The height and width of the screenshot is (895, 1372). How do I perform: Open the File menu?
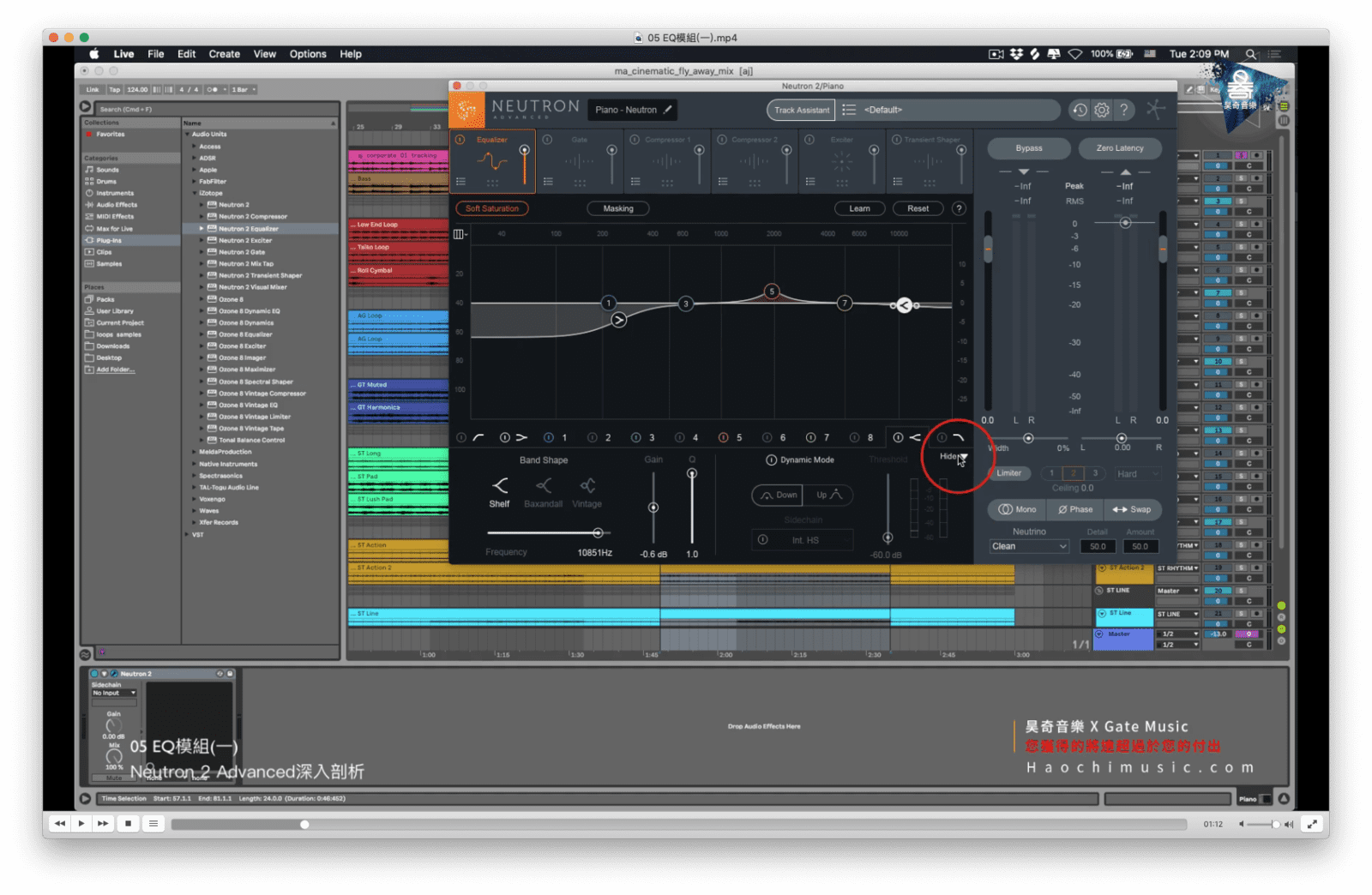[x=155, y=54]
